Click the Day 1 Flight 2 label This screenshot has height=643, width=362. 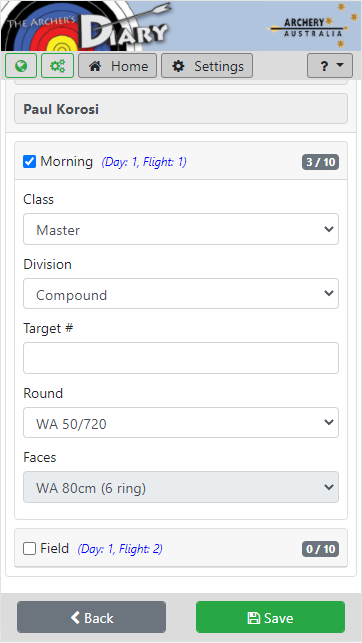click(120, 549)
